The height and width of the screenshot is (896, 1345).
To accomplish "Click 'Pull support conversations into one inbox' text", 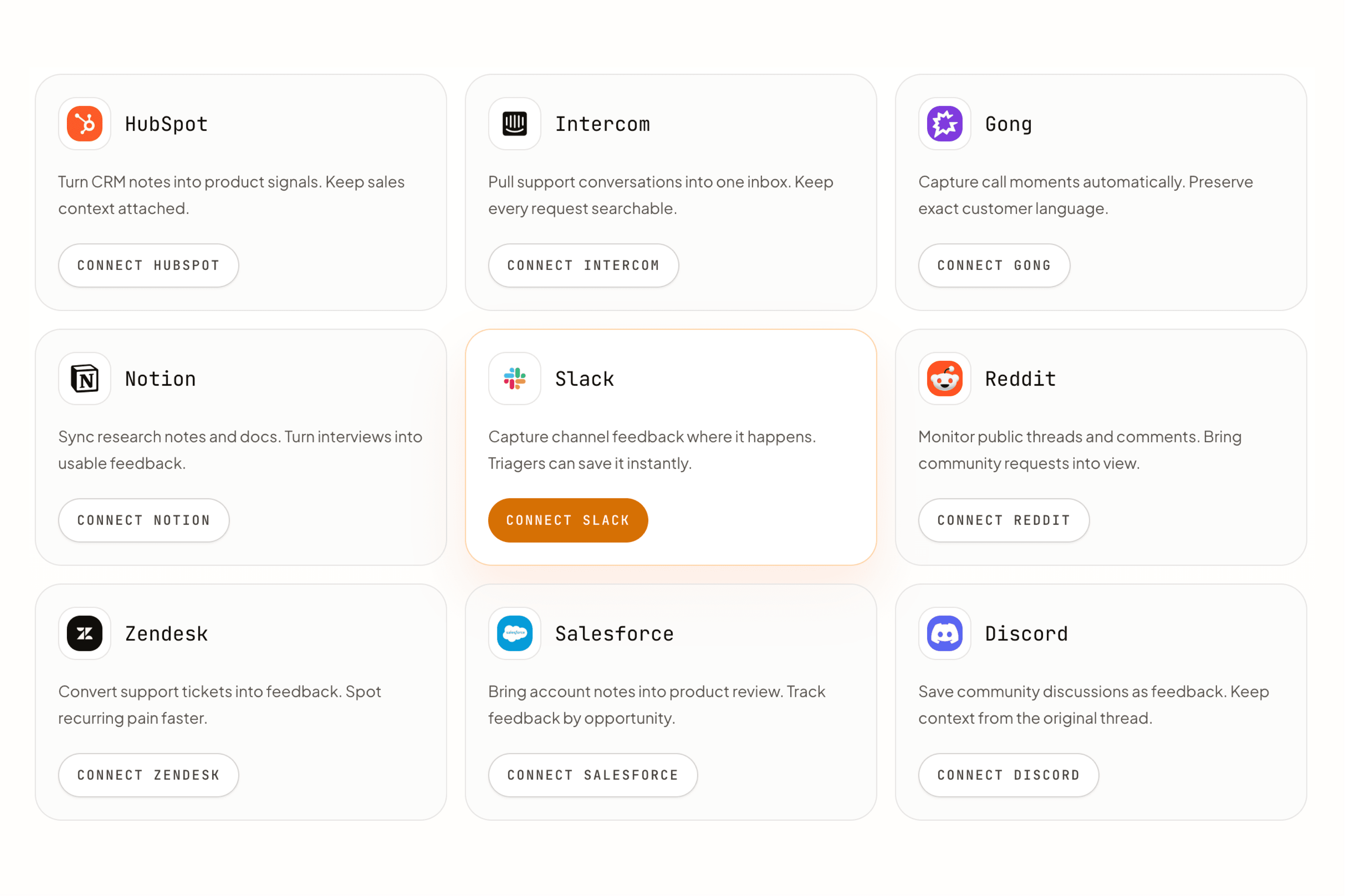I will click(638, 182).
